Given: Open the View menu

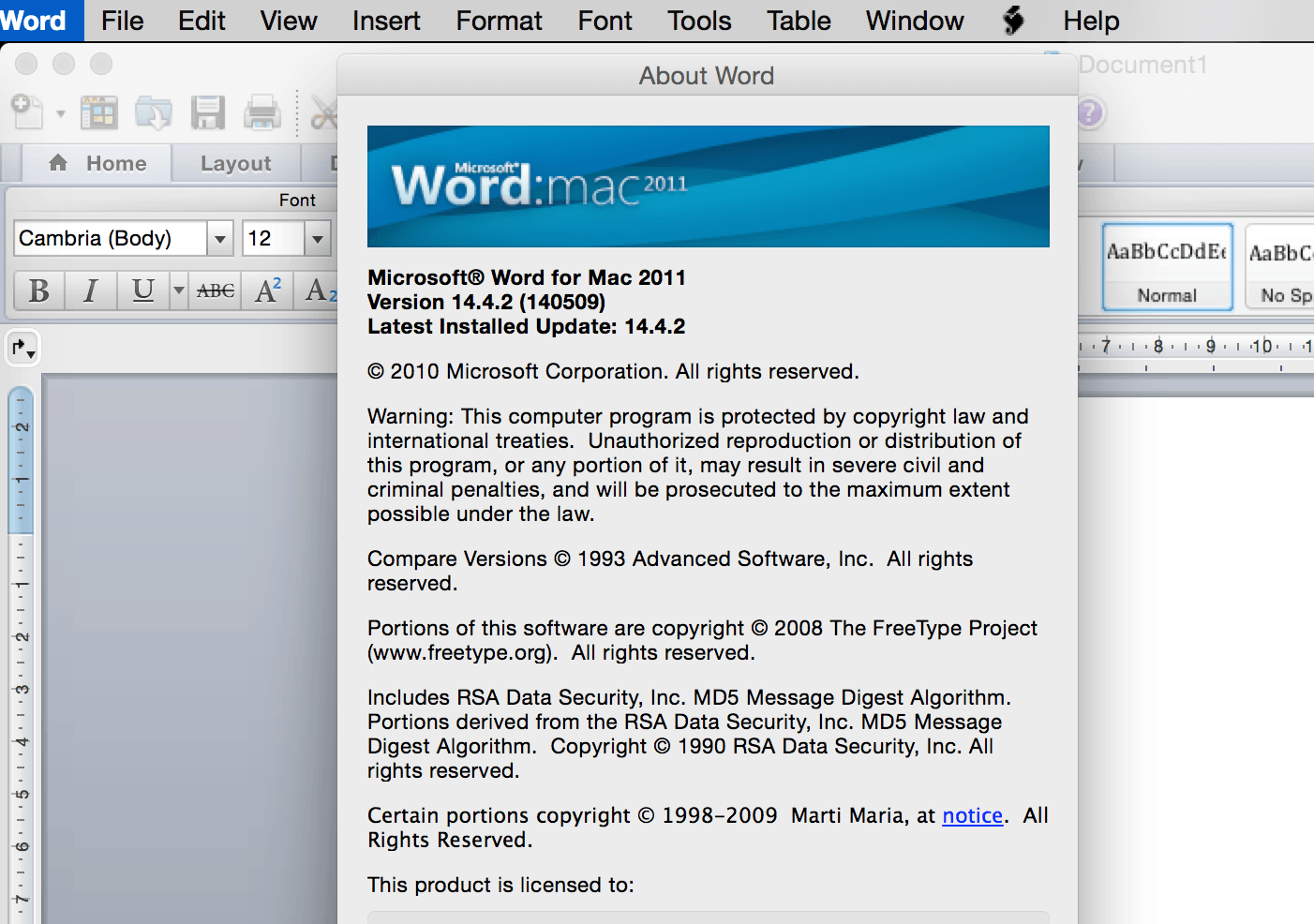Looking at the screenshot, I should (289, 21).
